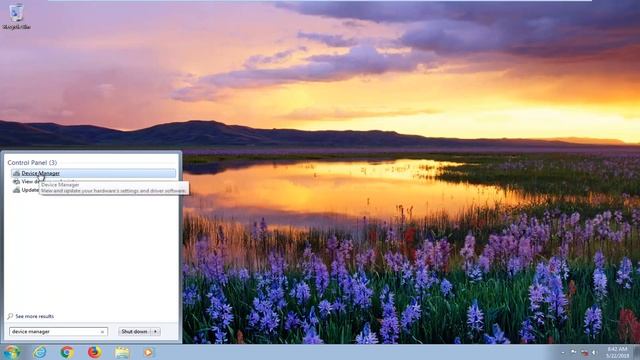Show hidden system tray icons
Screen dimensions: 640x360
coord(563,352)
